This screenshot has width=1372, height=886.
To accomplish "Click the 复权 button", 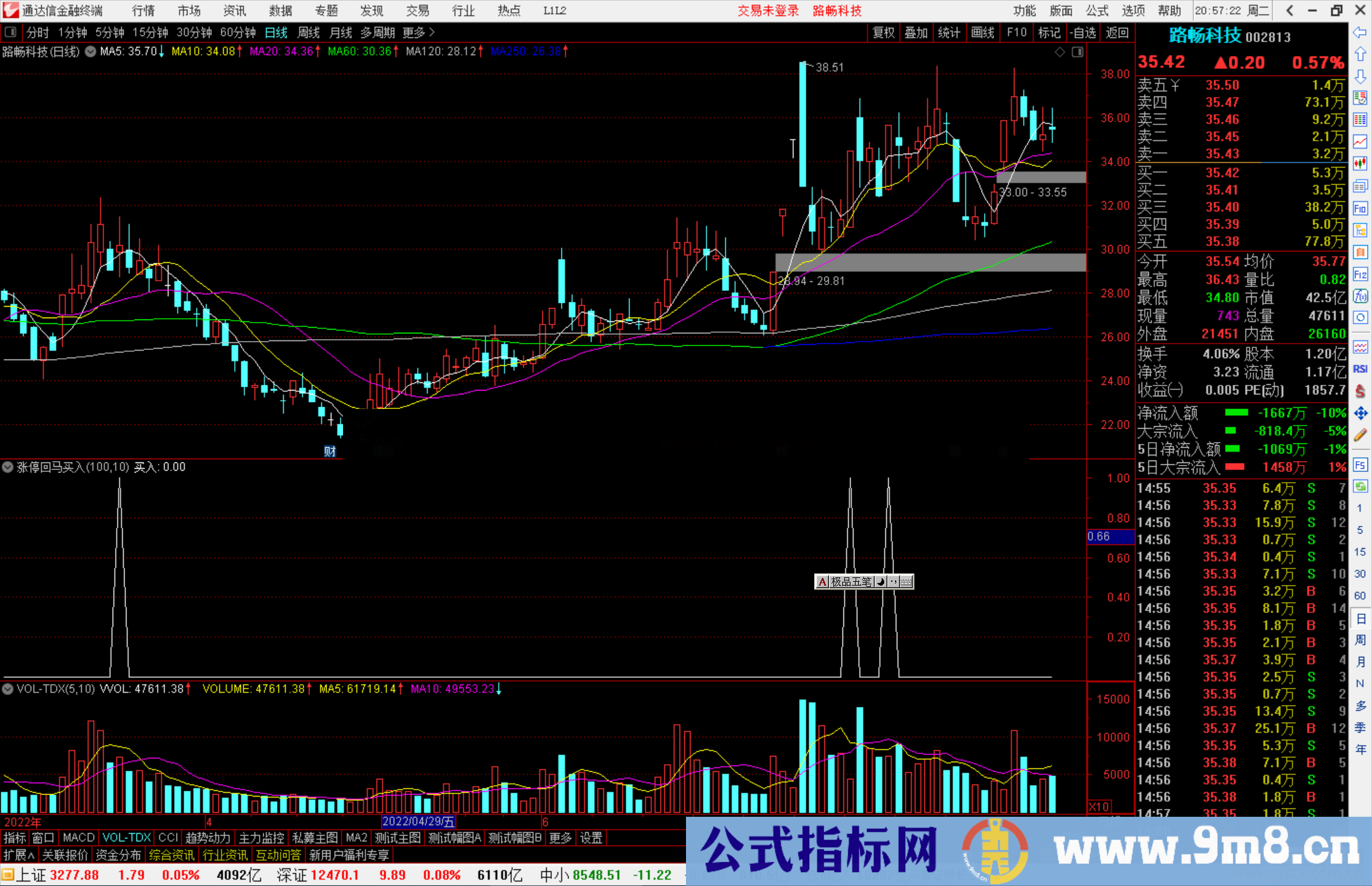I will (x=884, y=32).
